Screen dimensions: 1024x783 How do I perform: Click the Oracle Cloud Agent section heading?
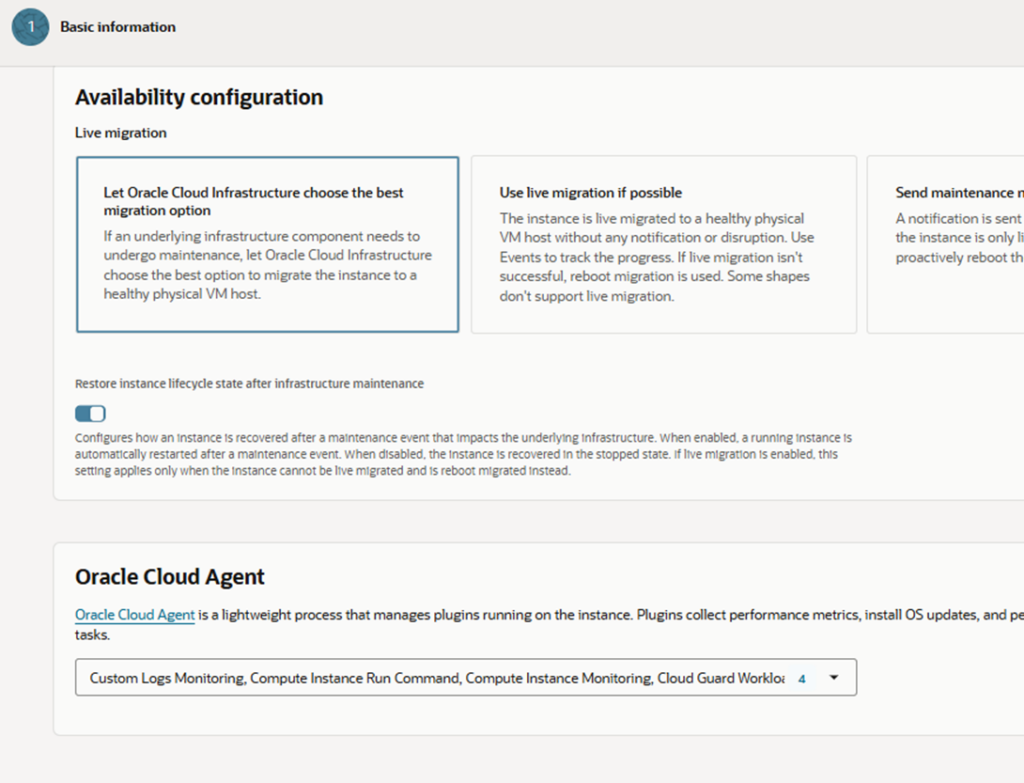(170, 577)
